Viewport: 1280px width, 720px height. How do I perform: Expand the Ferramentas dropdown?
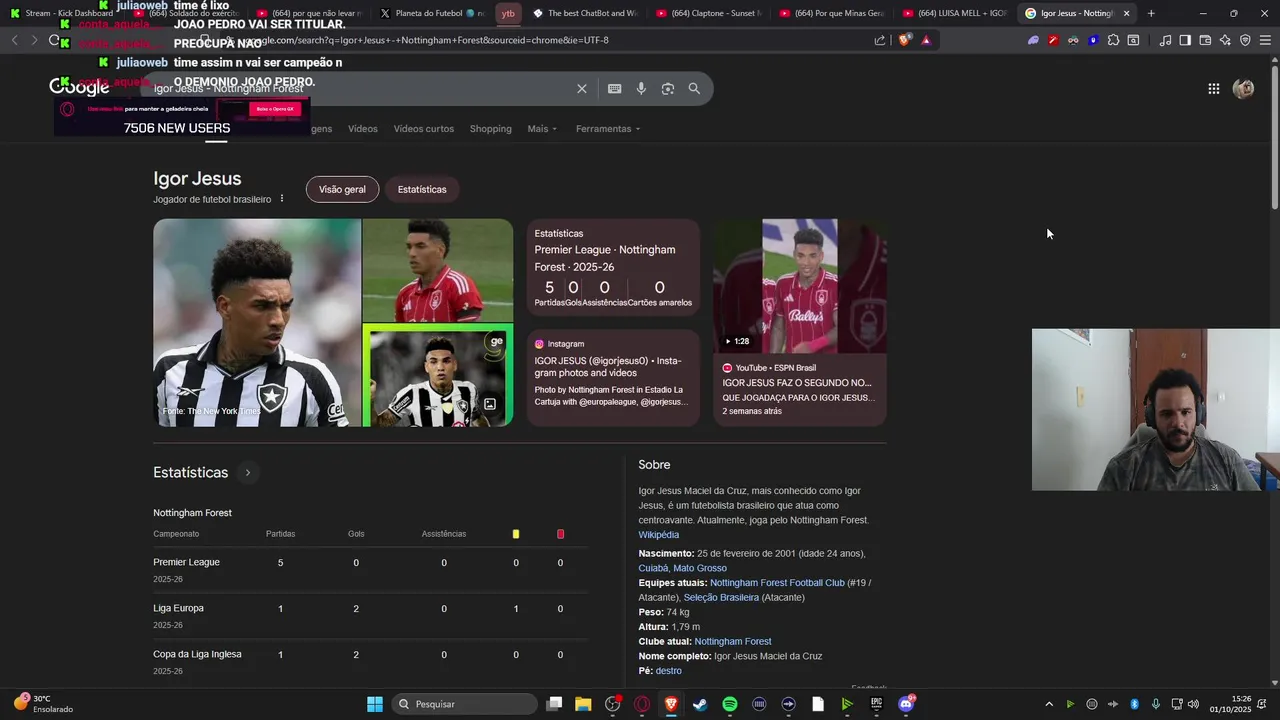click(608, 129)
